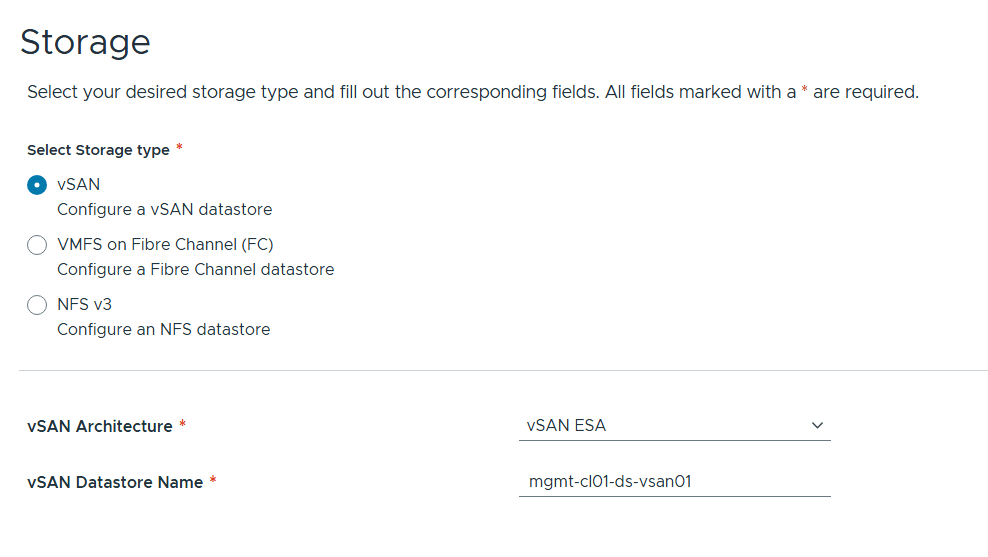Click "Configure an NFS datastore" description text
Image resolution: width=988 pixels, height=557 pixels.
click(x=164, y=330)
